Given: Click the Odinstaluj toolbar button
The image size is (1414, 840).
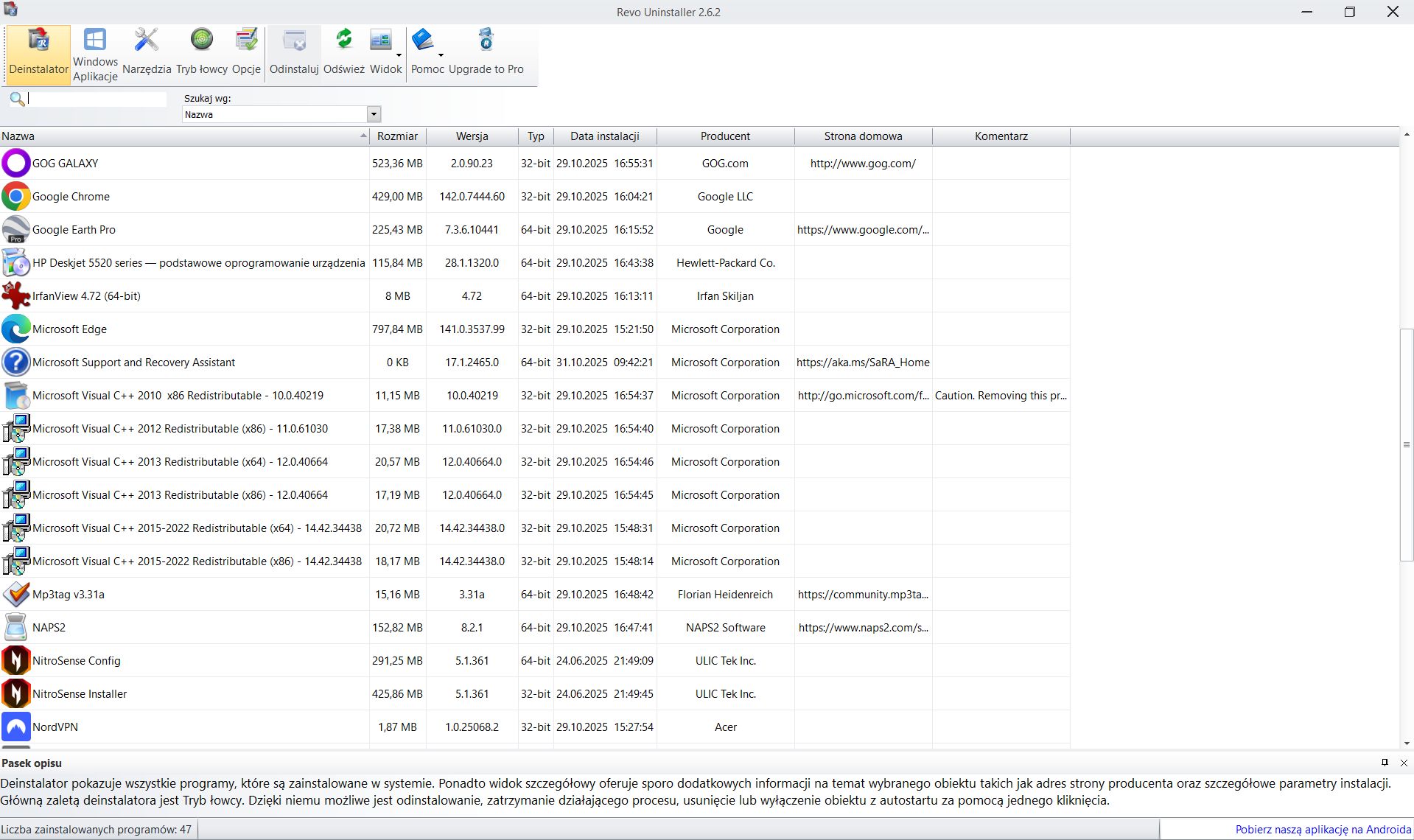Looking at the screenshot, I should coord(294,55).
